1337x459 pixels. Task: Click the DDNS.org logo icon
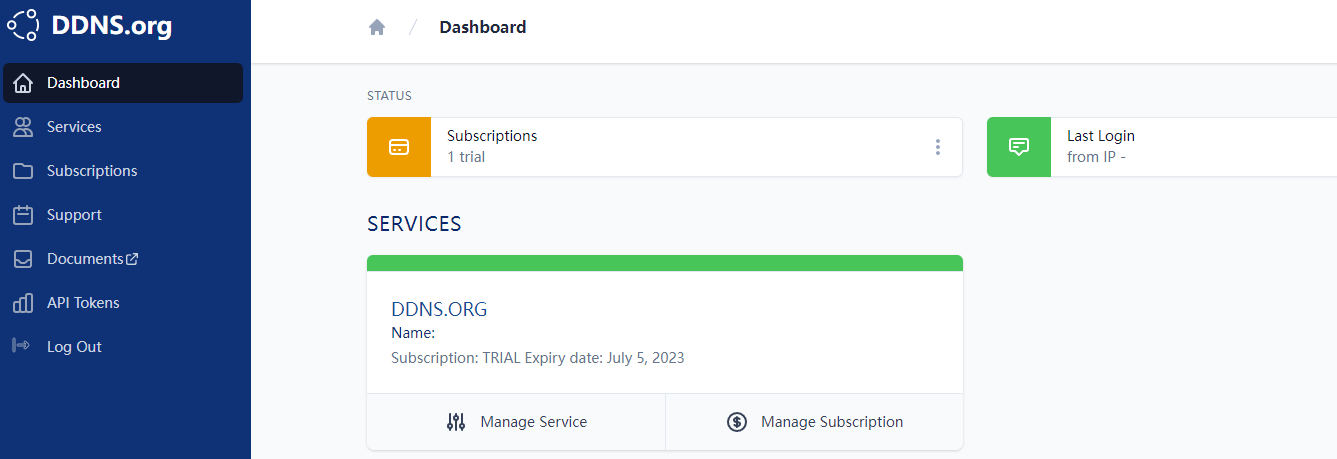click(23, 24)
